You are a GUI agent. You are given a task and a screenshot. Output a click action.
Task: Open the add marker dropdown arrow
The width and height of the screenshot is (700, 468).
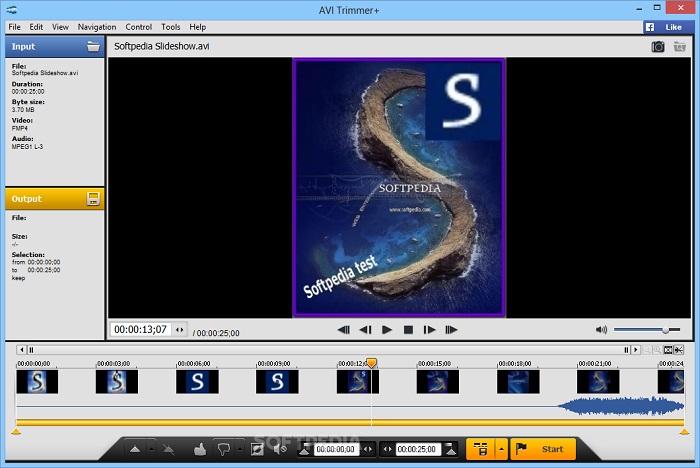pyautogui.click(x=151, y=449)
